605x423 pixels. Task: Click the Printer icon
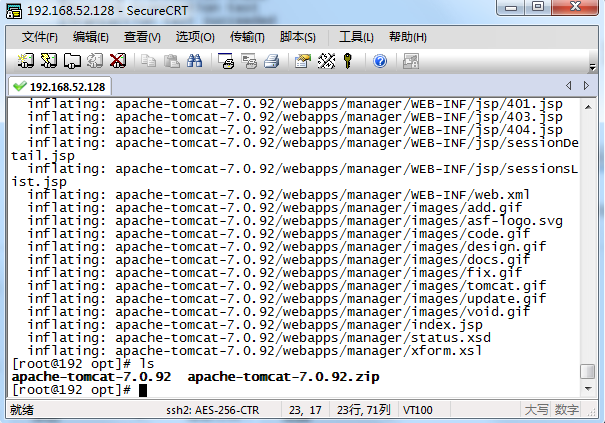[x=272, y=61]
